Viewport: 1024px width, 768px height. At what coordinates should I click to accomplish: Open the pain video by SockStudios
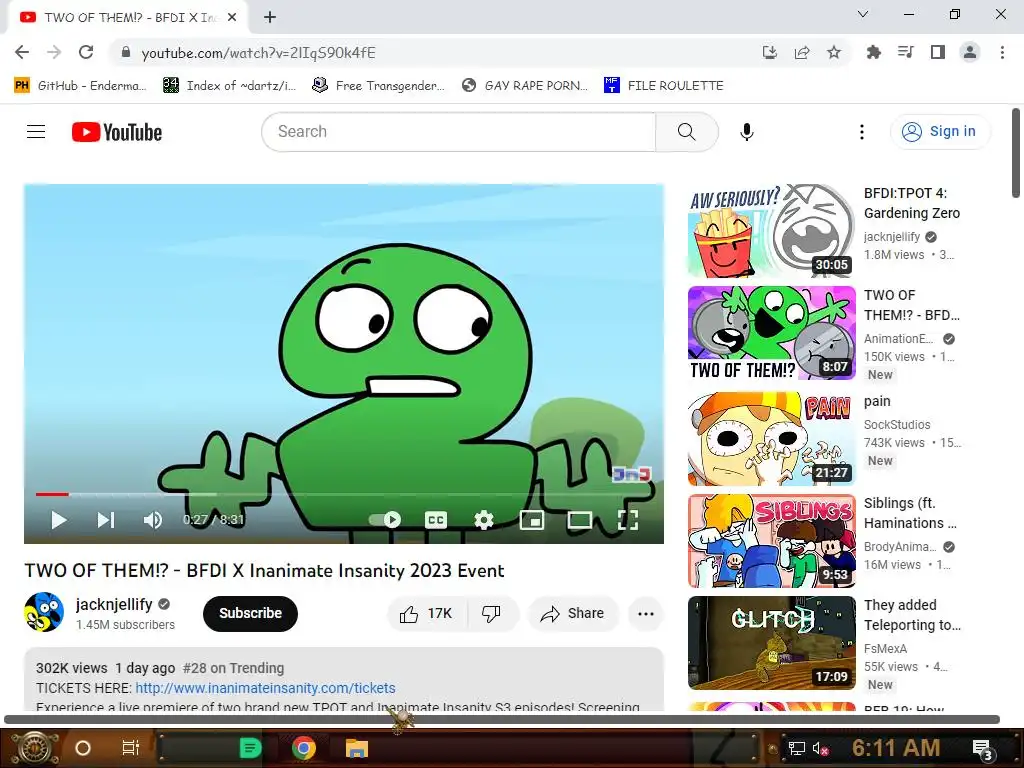tap(771, 439)
